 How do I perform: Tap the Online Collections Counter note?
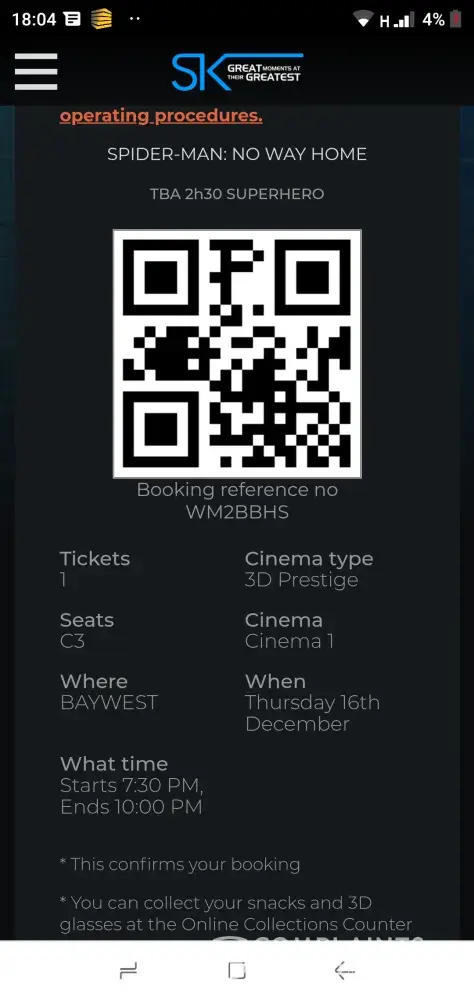click(236, 913)
